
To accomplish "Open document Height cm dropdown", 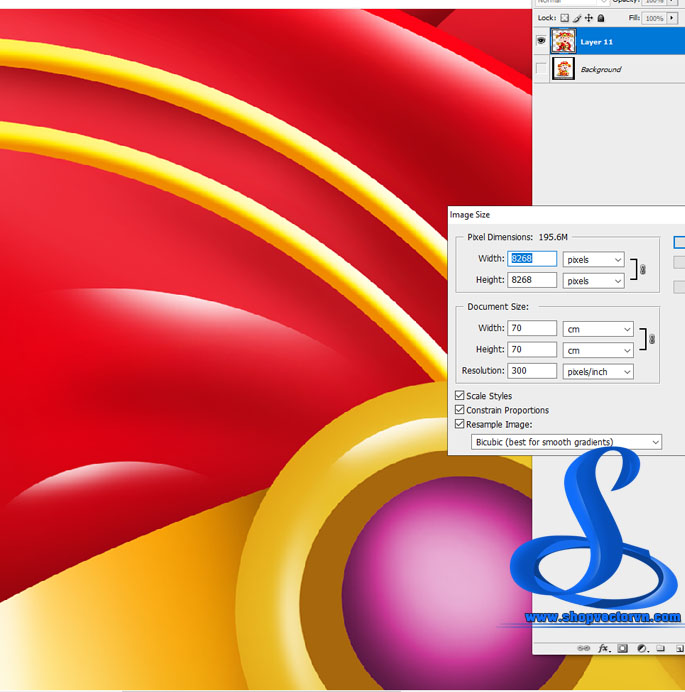I will [x=598, y=350].
